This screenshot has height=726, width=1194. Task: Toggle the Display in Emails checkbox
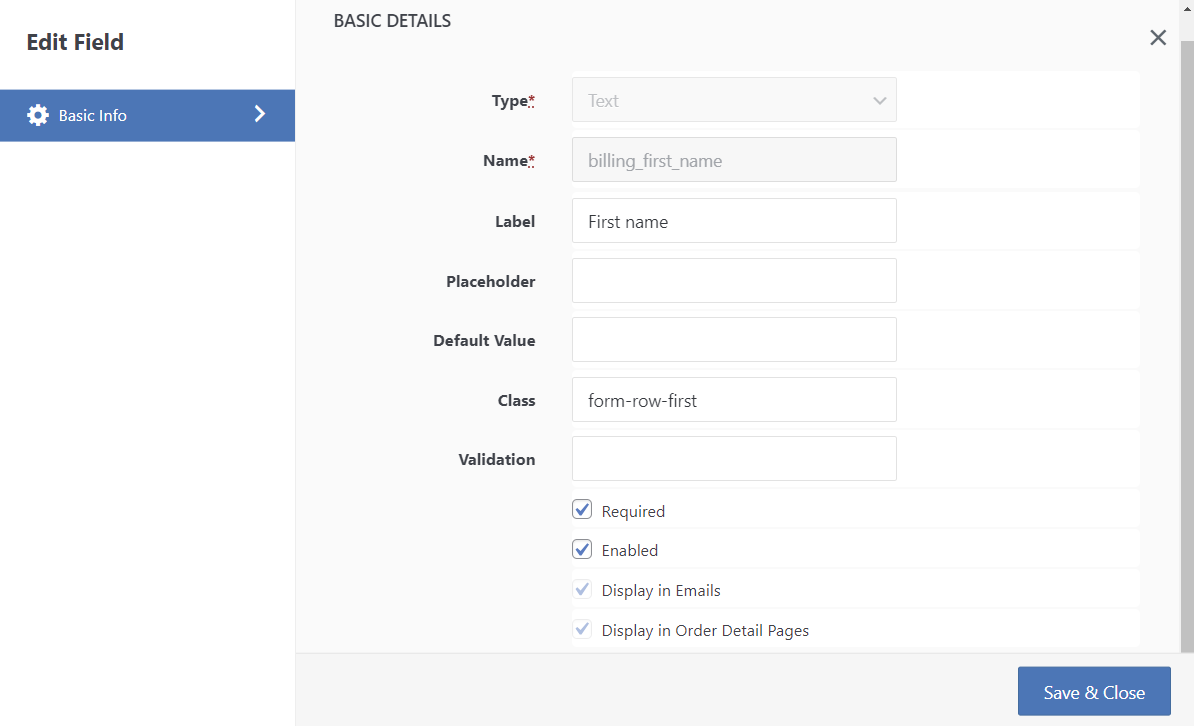click(x=582, y=589)
